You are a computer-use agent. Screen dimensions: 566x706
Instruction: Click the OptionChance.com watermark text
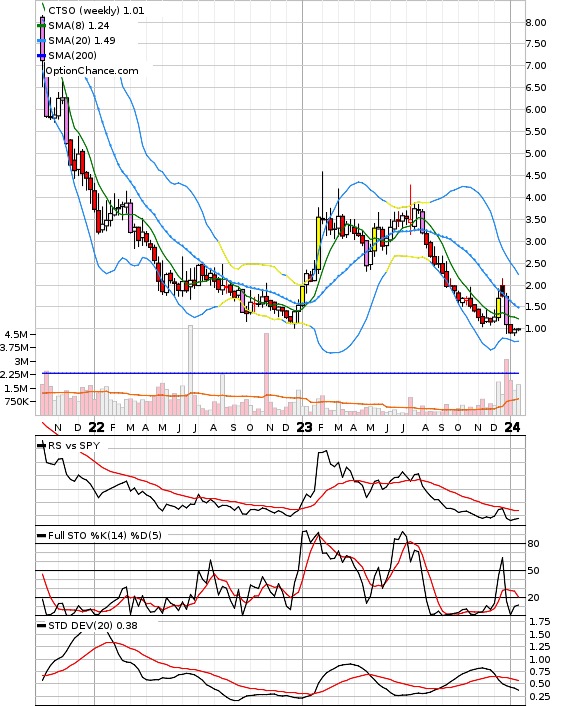92,71
